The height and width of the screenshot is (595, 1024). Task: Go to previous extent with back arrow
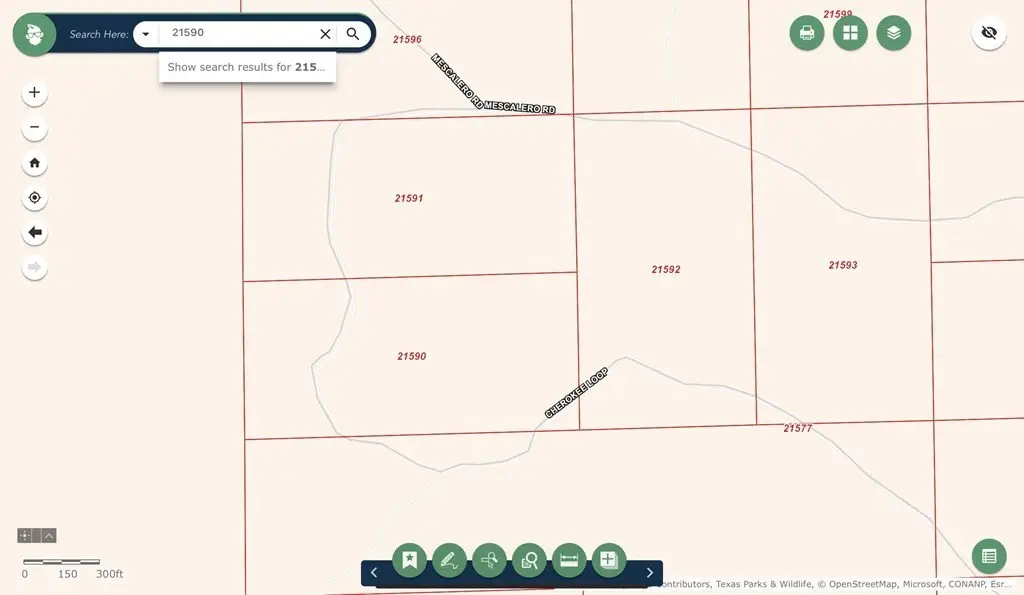(x=35, y=233)
